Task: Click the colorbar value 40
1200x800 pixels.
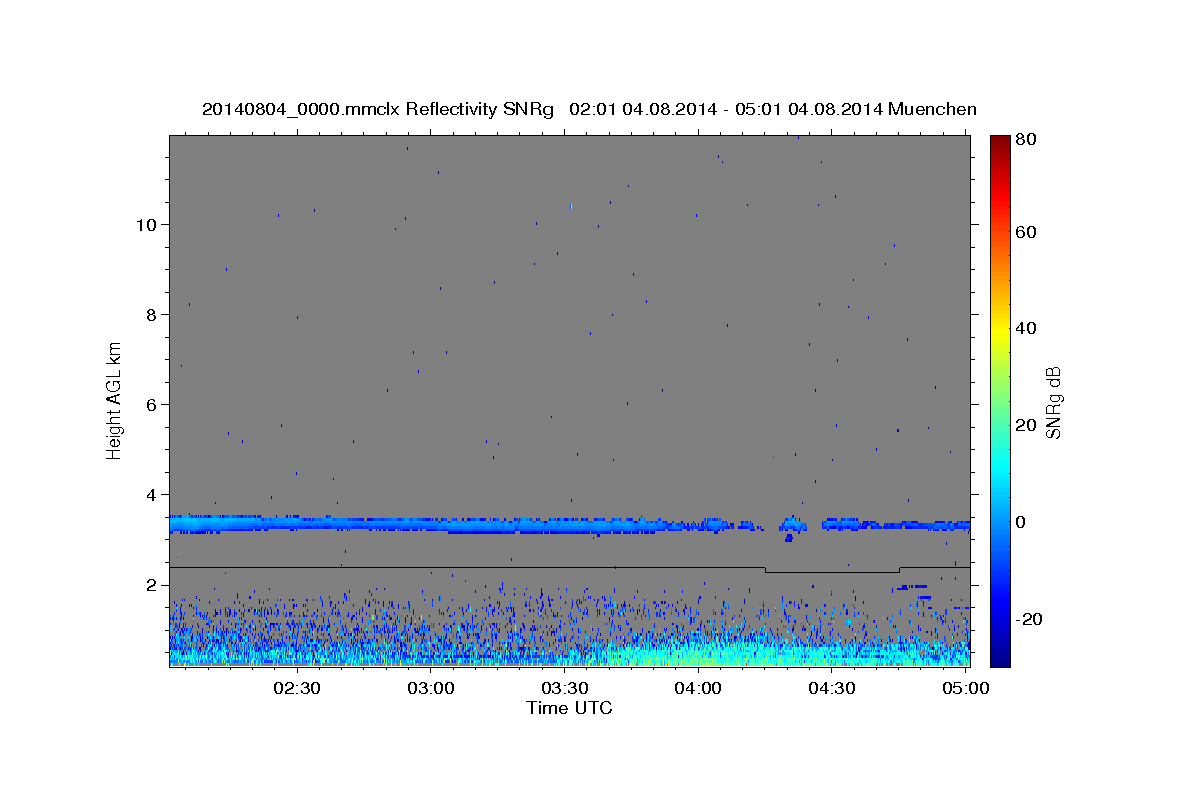Action: (1027, 328)
